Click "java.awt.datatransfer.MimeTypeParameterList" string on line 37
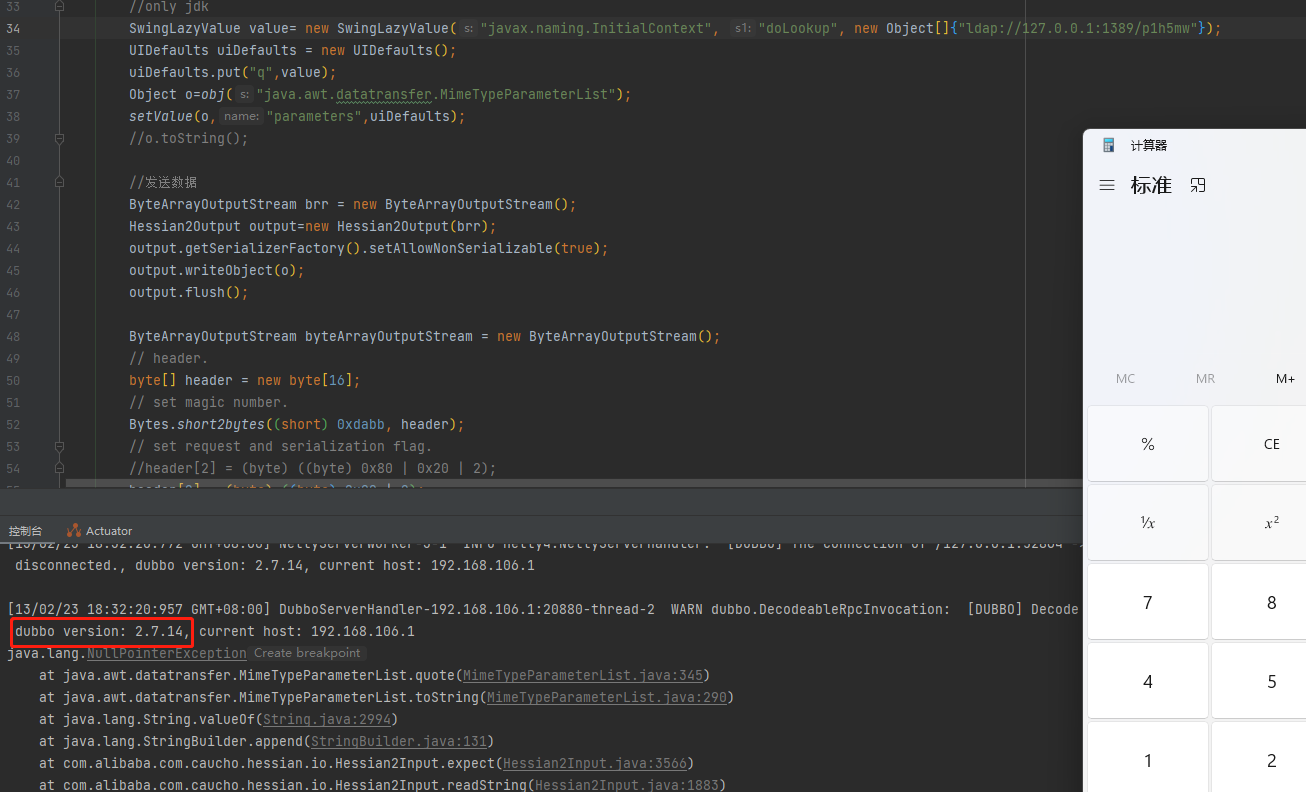The width and height of the screenshot is (1306, 792). coord(436,94)
